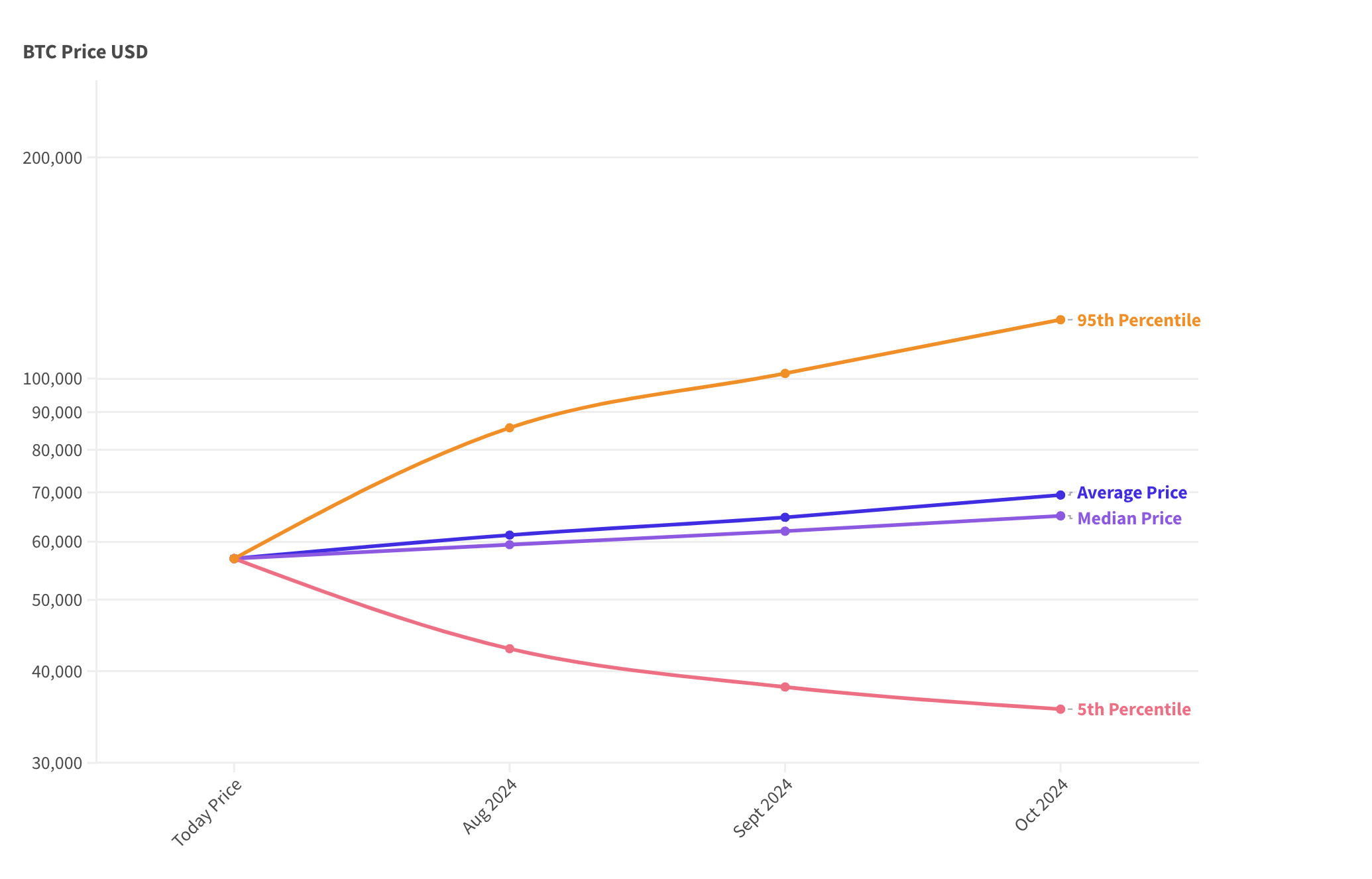Select the orange data point at Sept 2024
The image size is (1372, 879).
pos(785,373)
